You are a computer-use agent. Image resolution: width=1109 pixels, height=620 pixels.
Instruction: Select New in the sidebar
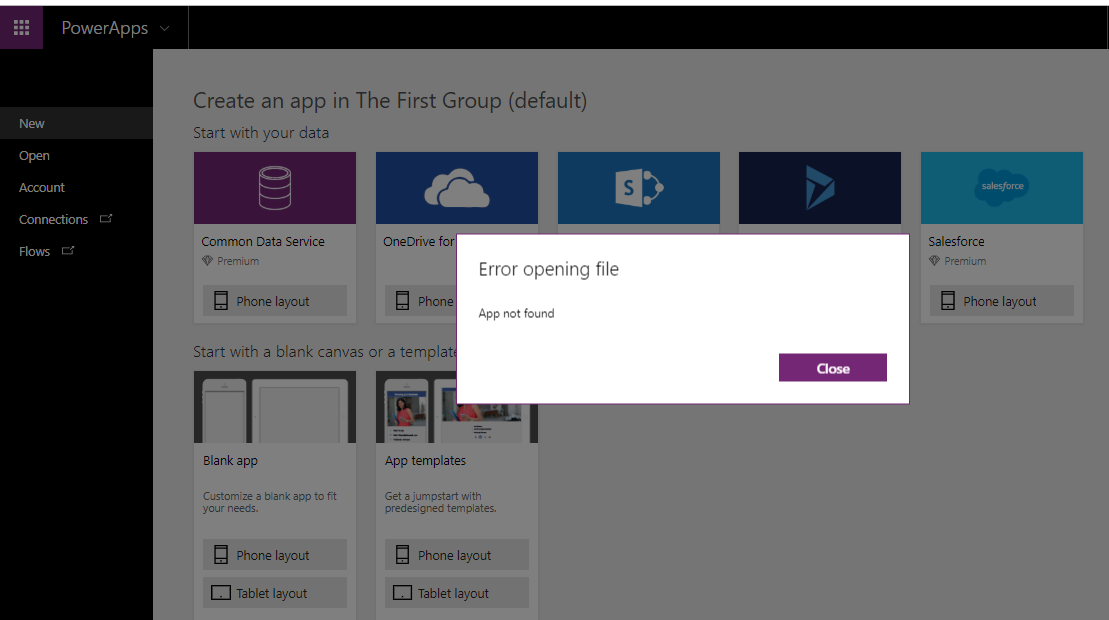[x=76, y=123]
